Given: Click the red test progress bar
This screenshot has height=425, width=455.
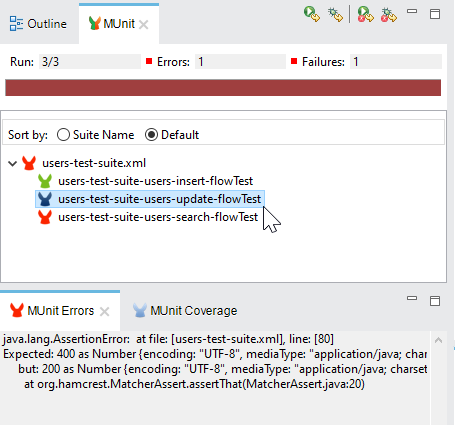Looking at the screenshot, I should coord(223,87).
